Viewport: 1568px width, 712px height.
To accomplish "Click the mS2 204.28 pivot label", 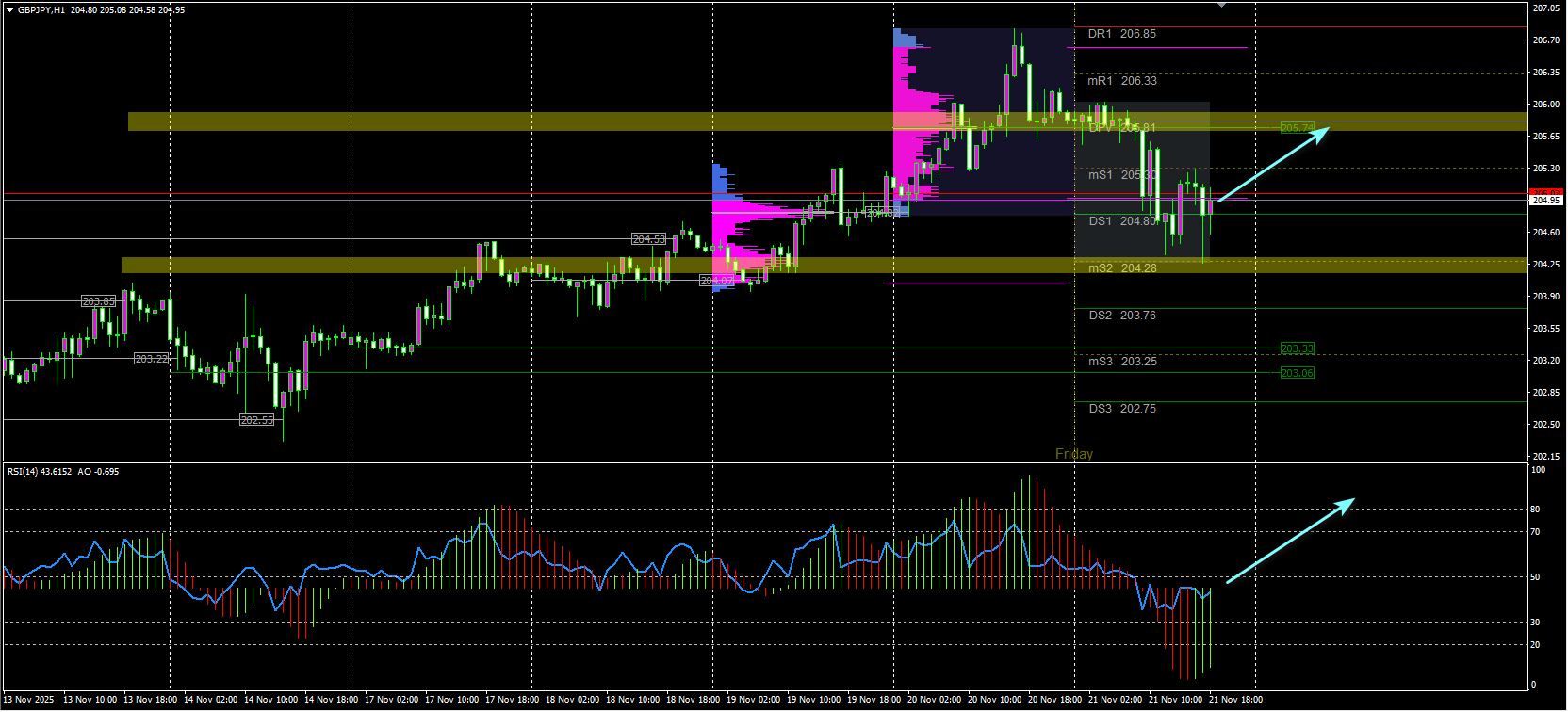I will point(1122,268).
